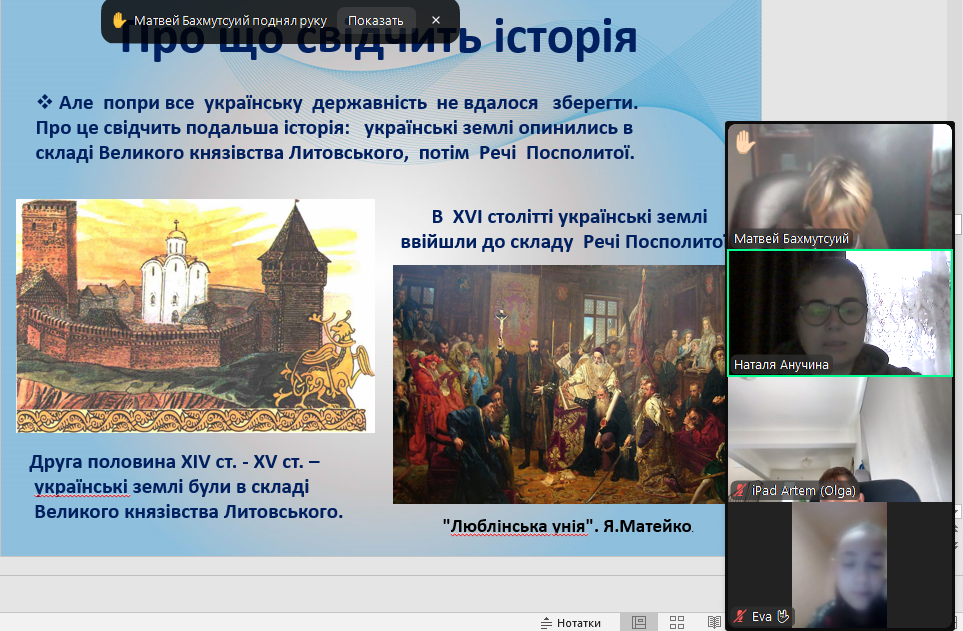This screenshot has height=631, width=963.
Task: Click the text 'В XVI столітті українські землі'
Action: [x=569, y=217]
